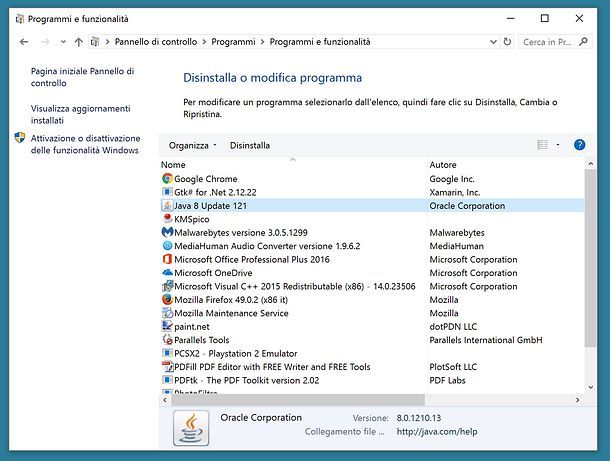Click the PDFill PDF Editor icon
This screenshot has height=461, width=610.
pyautogui.click(x=167, y=366)
